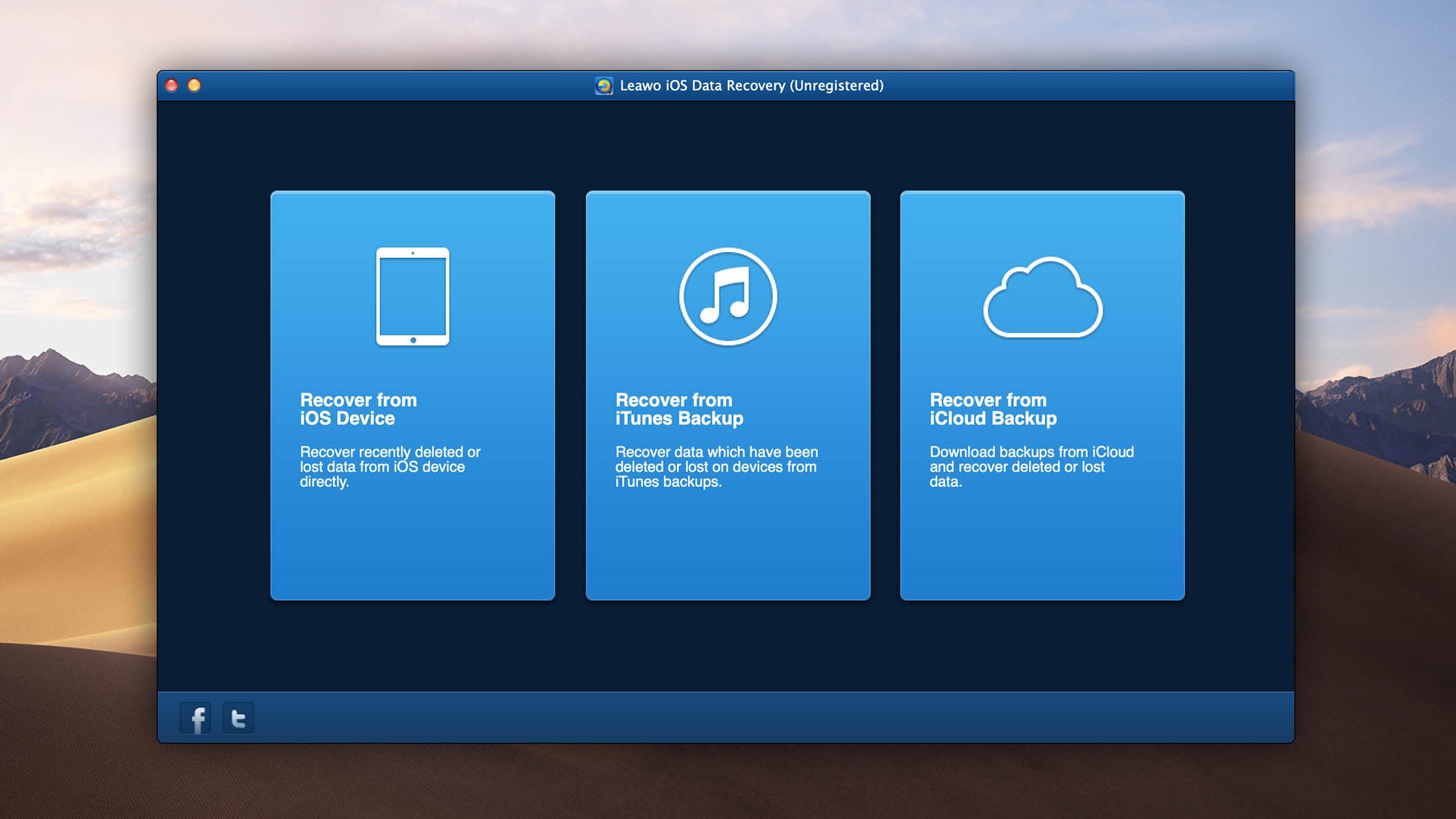This screenshot has height=819, width=1456.
Task: Click 'Recover data which have been deleted' description
Action: coord(717,466)
